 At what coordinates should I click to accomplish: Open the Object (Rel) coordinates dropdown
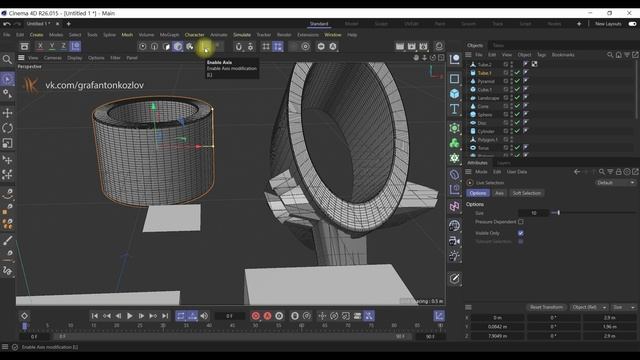click(588, 307)
